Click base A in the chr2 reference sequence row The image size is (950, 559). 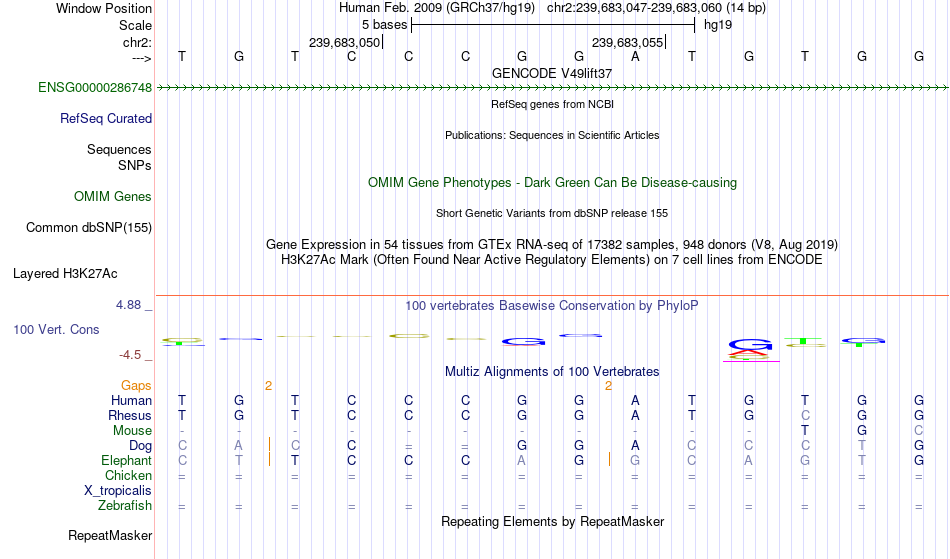point(635,57)
